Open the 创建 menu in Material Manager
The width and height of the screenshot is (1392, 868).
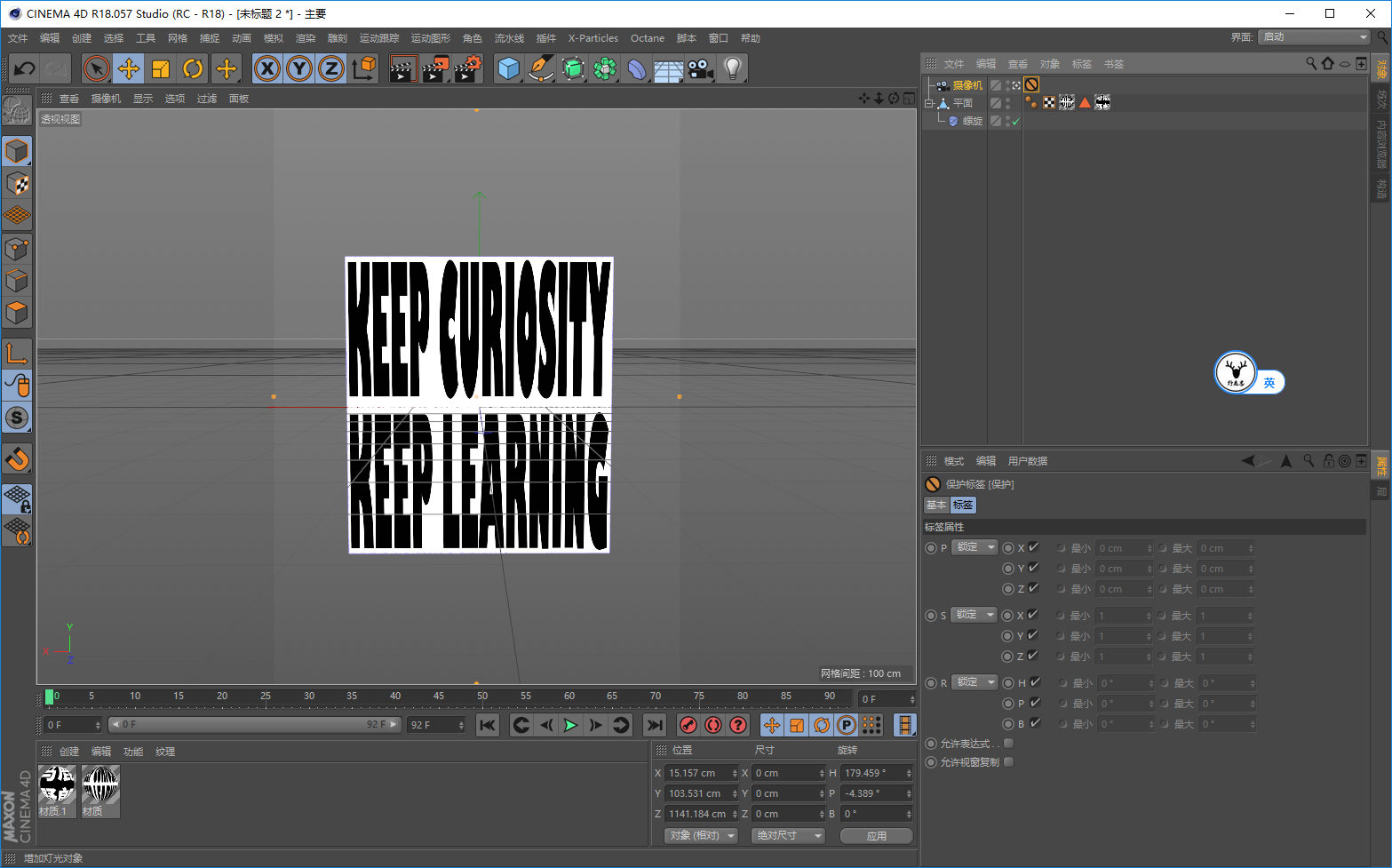(x=69, y=752)
